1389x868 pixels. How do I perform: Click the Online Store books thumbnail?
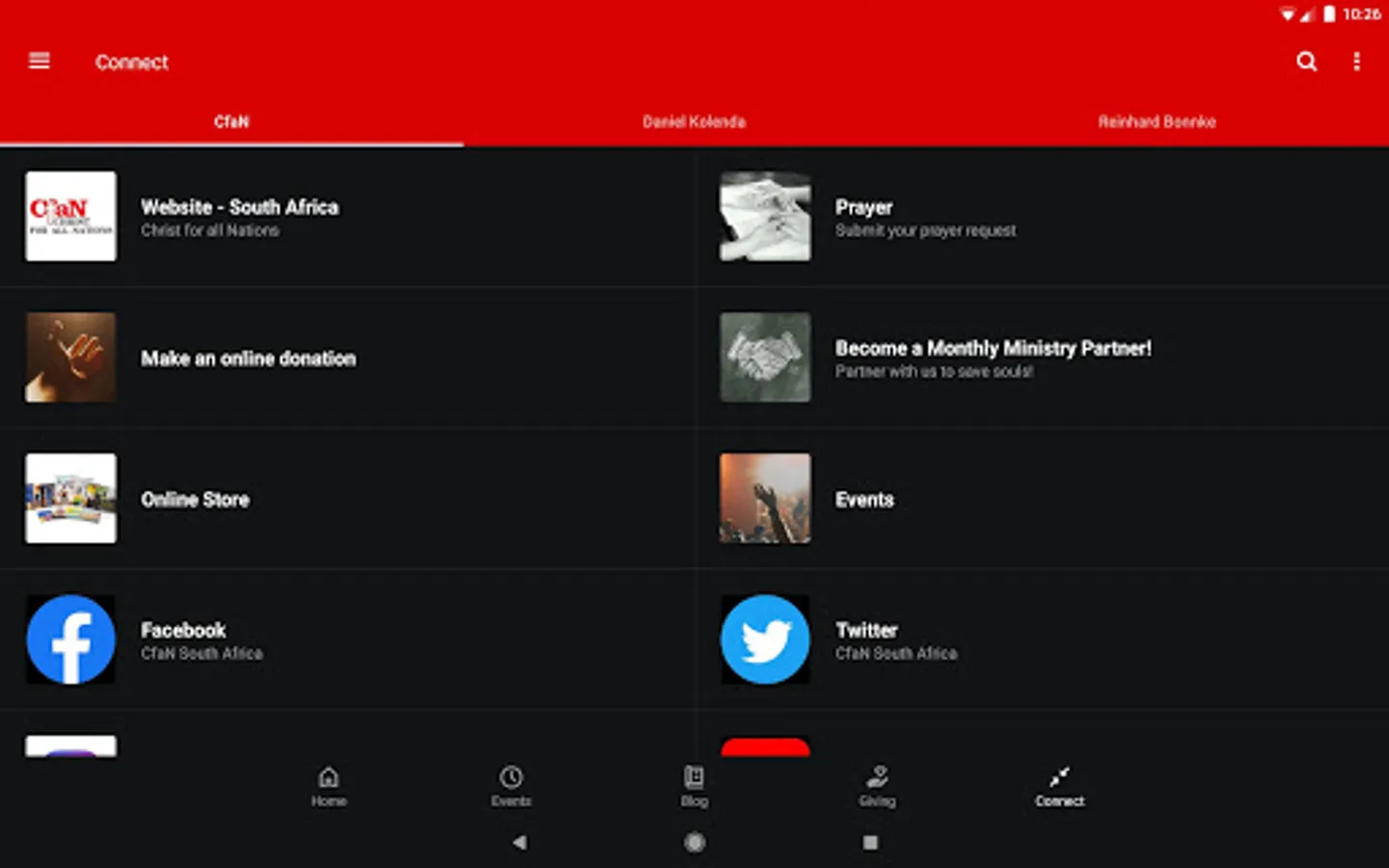71,499
